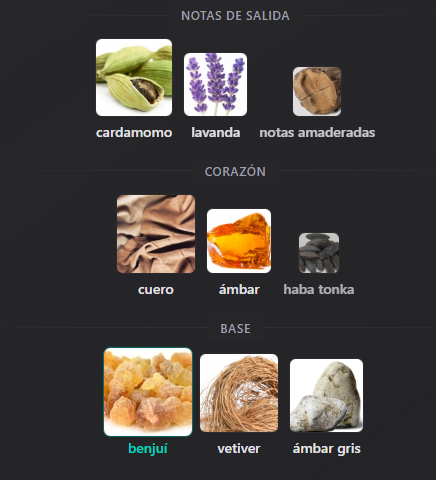Open the benjuí resin image
Viewport: 436px width, 480px height.
pos(148,392)
